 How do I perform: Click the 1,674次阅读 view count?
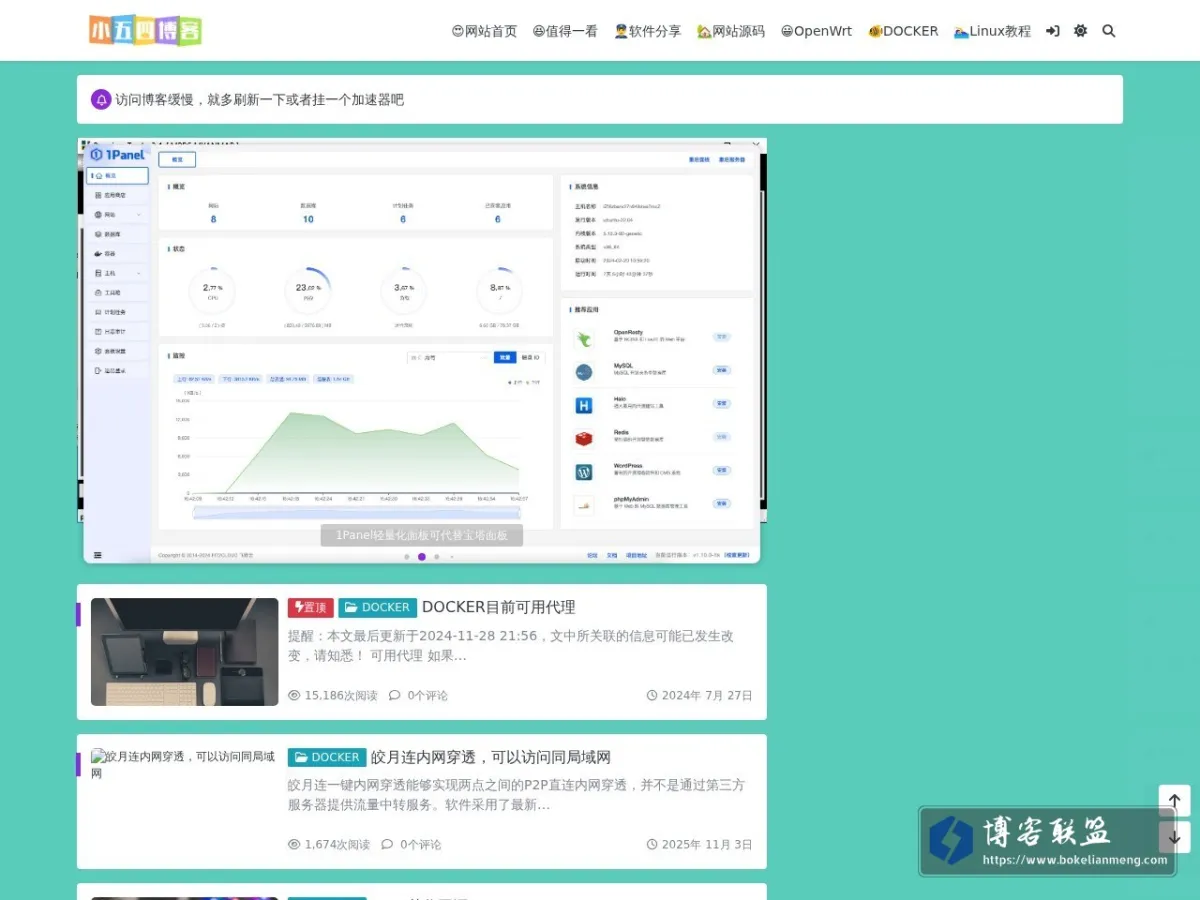(x=329, y=844)
